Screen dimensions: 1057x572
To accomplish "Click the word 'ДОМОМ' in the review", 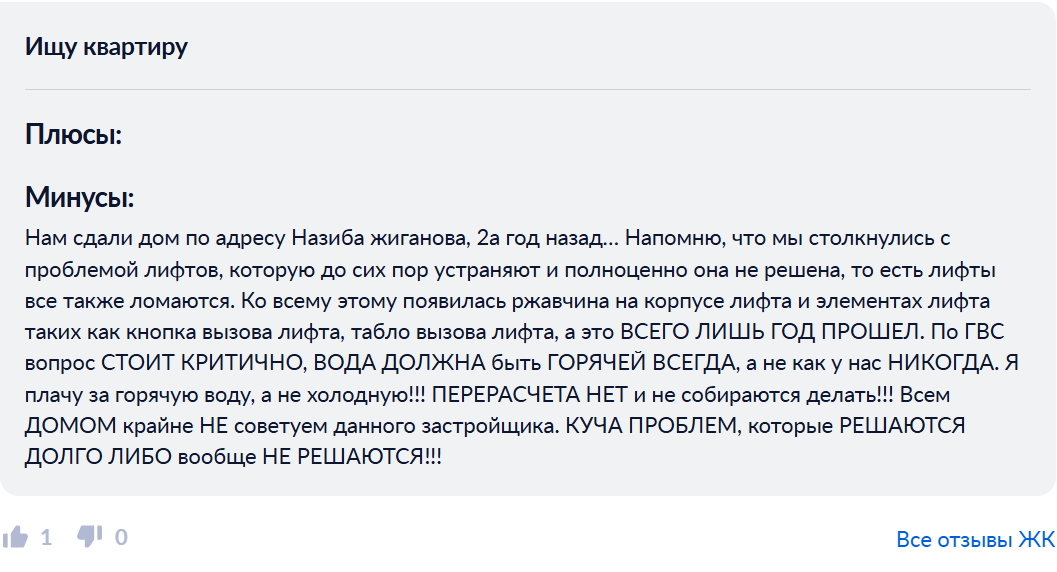I will click(71, 425).
